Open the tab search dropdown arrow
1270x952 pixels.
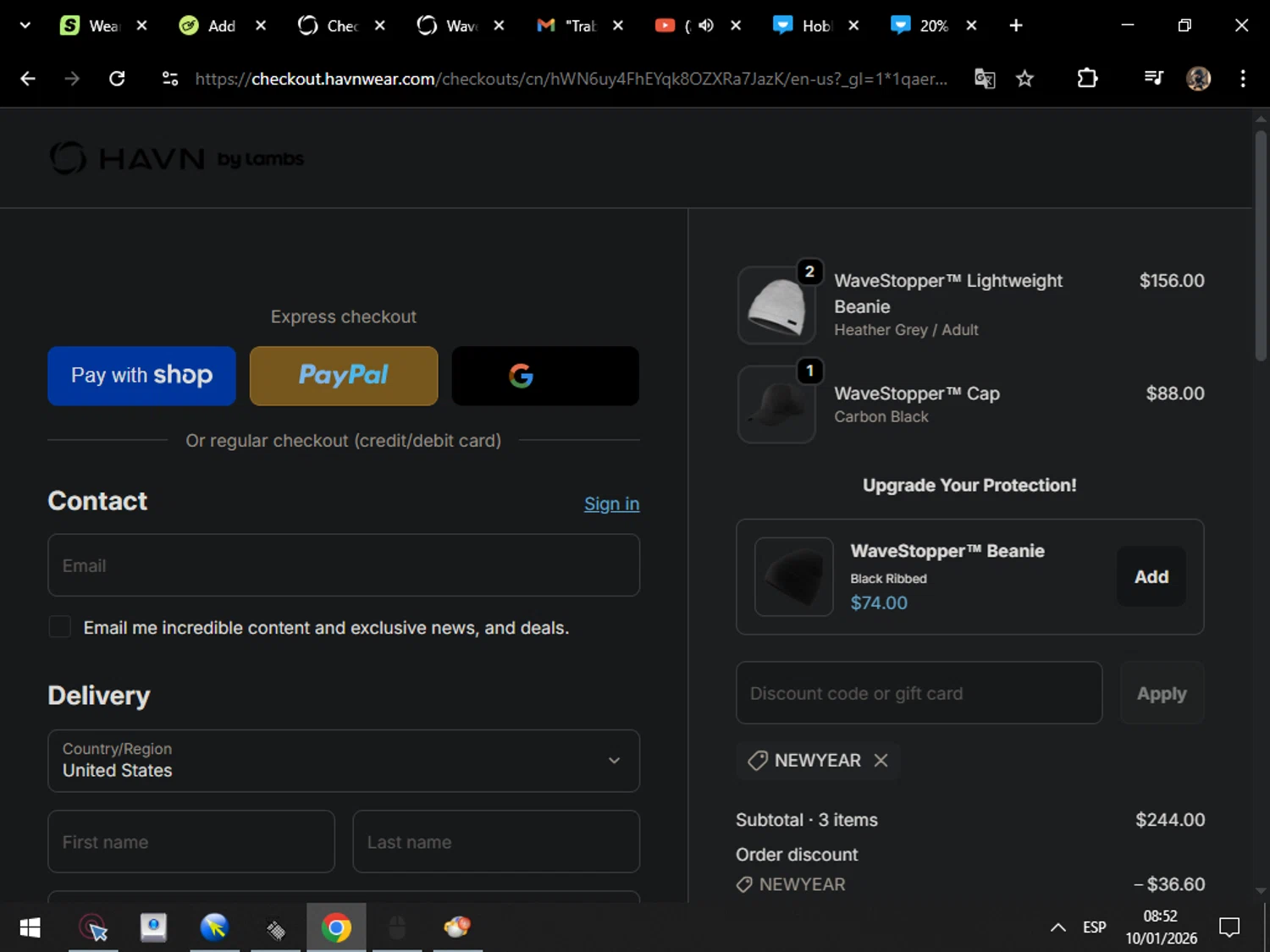point(25,25)
